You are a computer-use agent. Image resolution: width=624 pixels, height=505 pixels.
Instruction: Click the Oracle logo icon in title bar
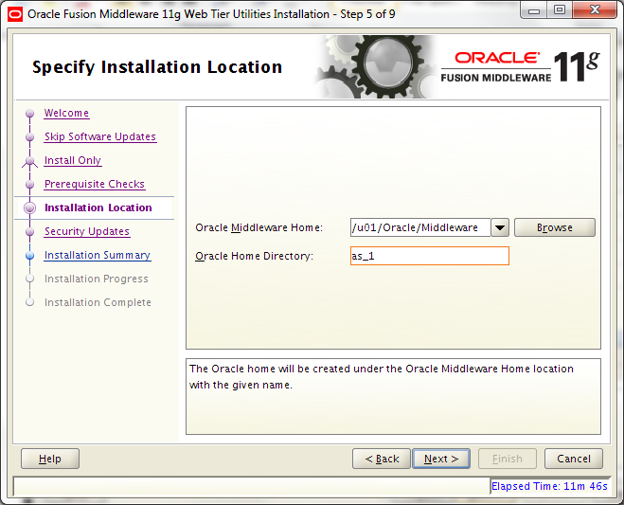[x=15, y=14]
